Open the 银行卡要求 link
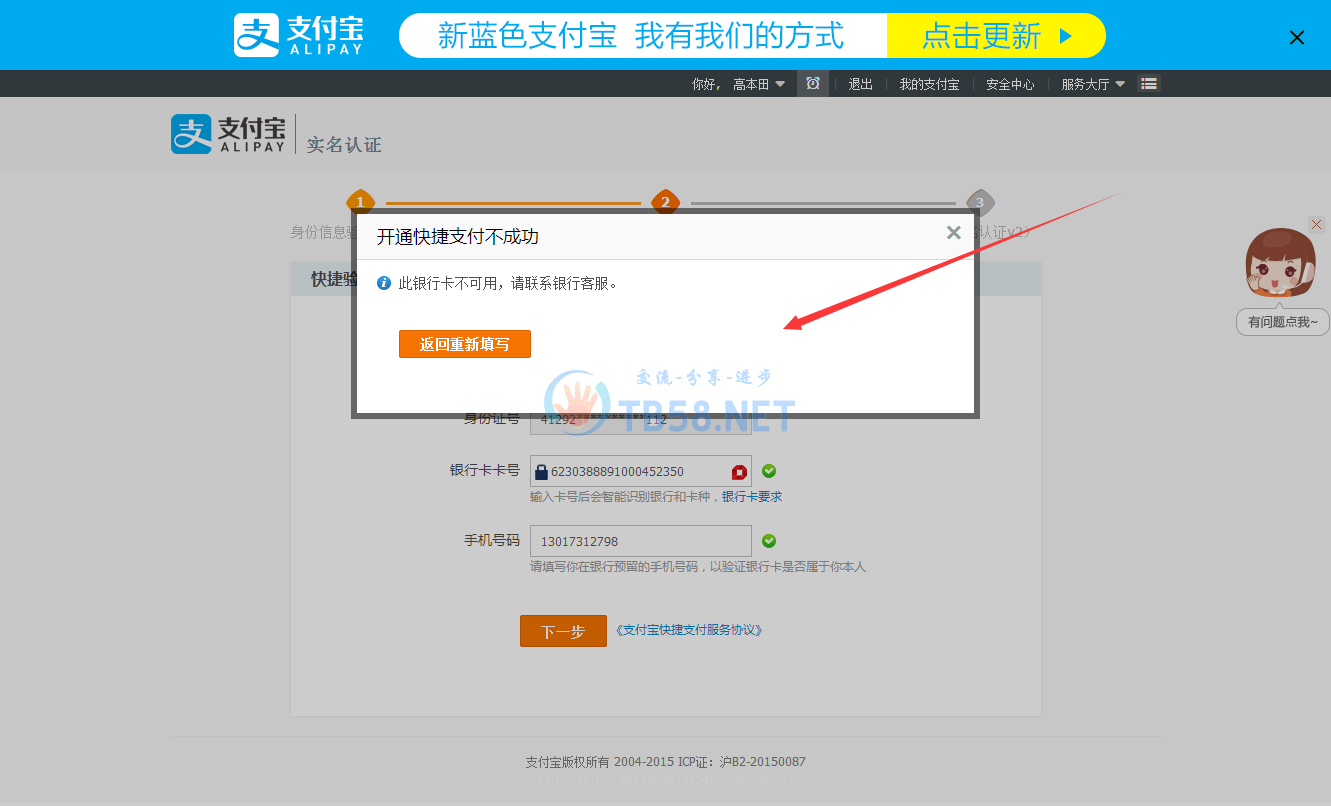The height and width of the screenshot is (806, 1331). 752,497
